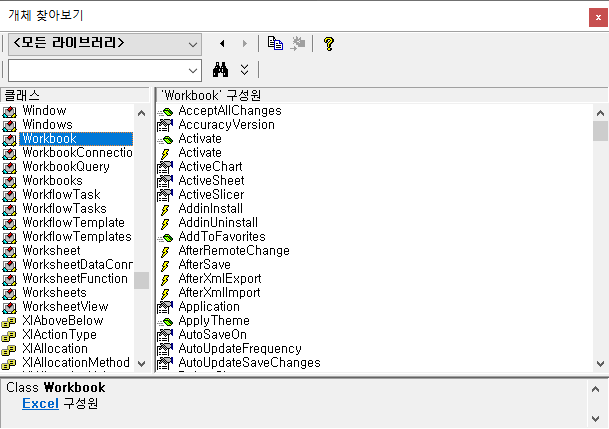
Task: Select the AfterSave event
Action: (204, 264)
